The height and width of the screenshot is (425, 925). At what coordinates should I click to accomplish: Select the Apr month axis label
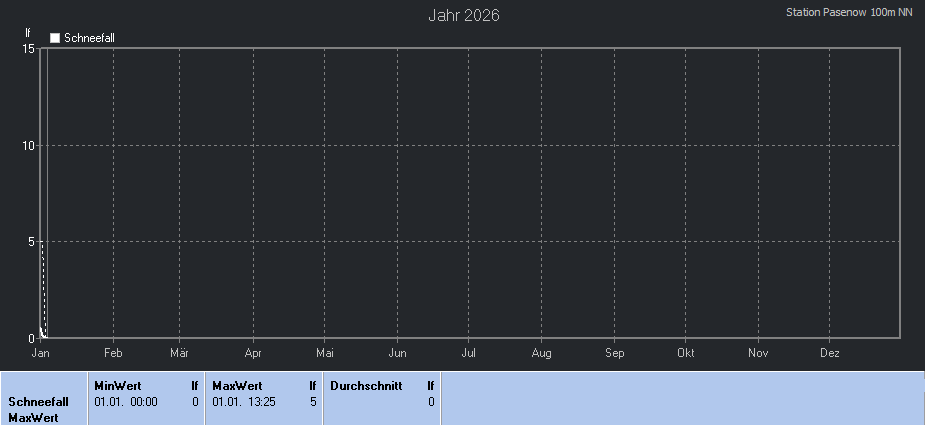click(x=253, y=353)
